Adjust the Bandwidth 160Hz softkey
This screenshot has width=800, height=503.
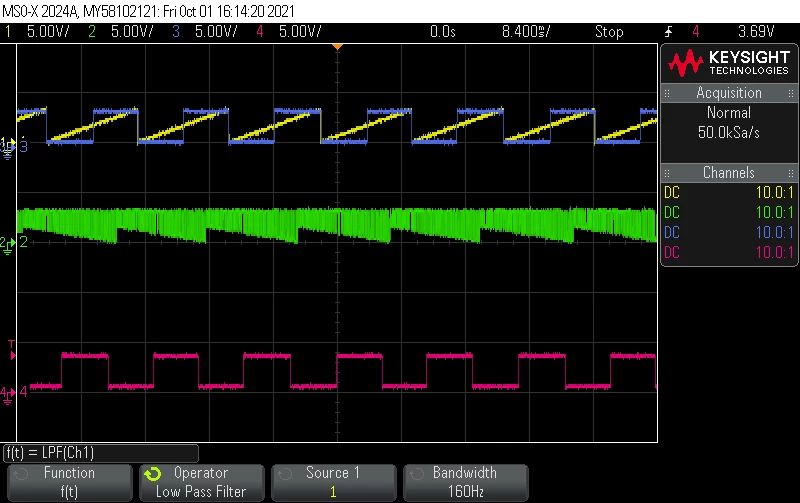(466, 483)
